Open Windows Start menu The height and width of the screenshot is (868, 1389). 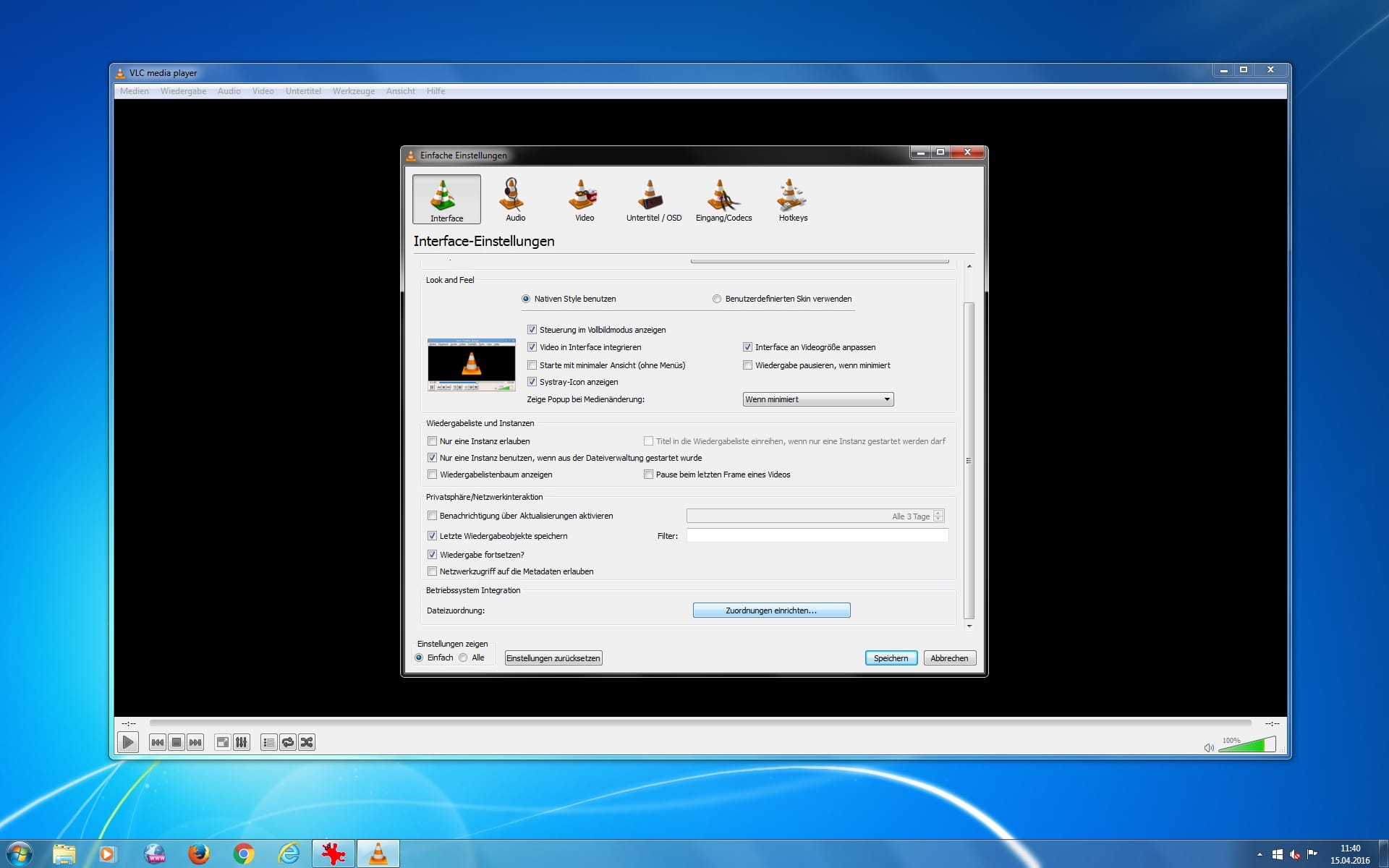19,854
